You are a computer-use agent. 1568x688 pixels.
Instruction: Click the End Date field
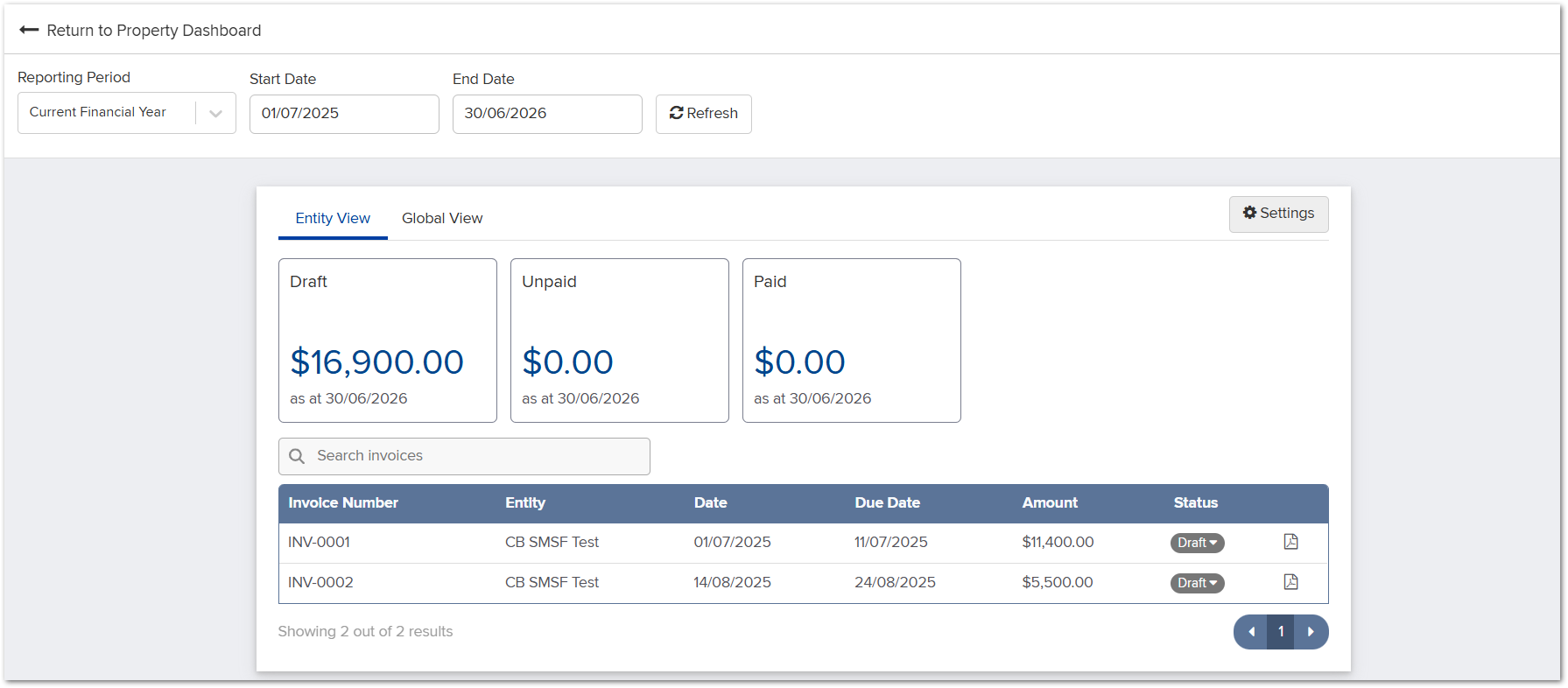pos(547,114)
